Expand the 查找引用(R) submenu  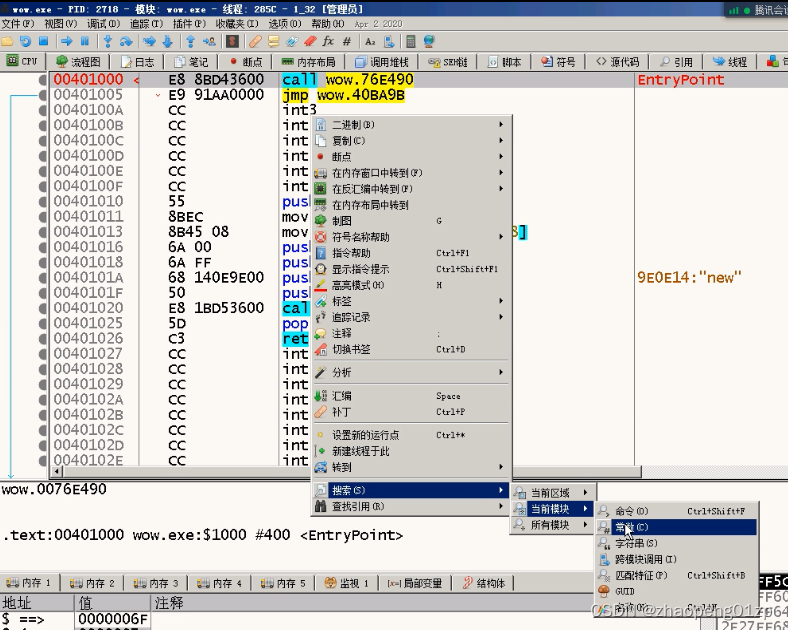pos(410,506)
